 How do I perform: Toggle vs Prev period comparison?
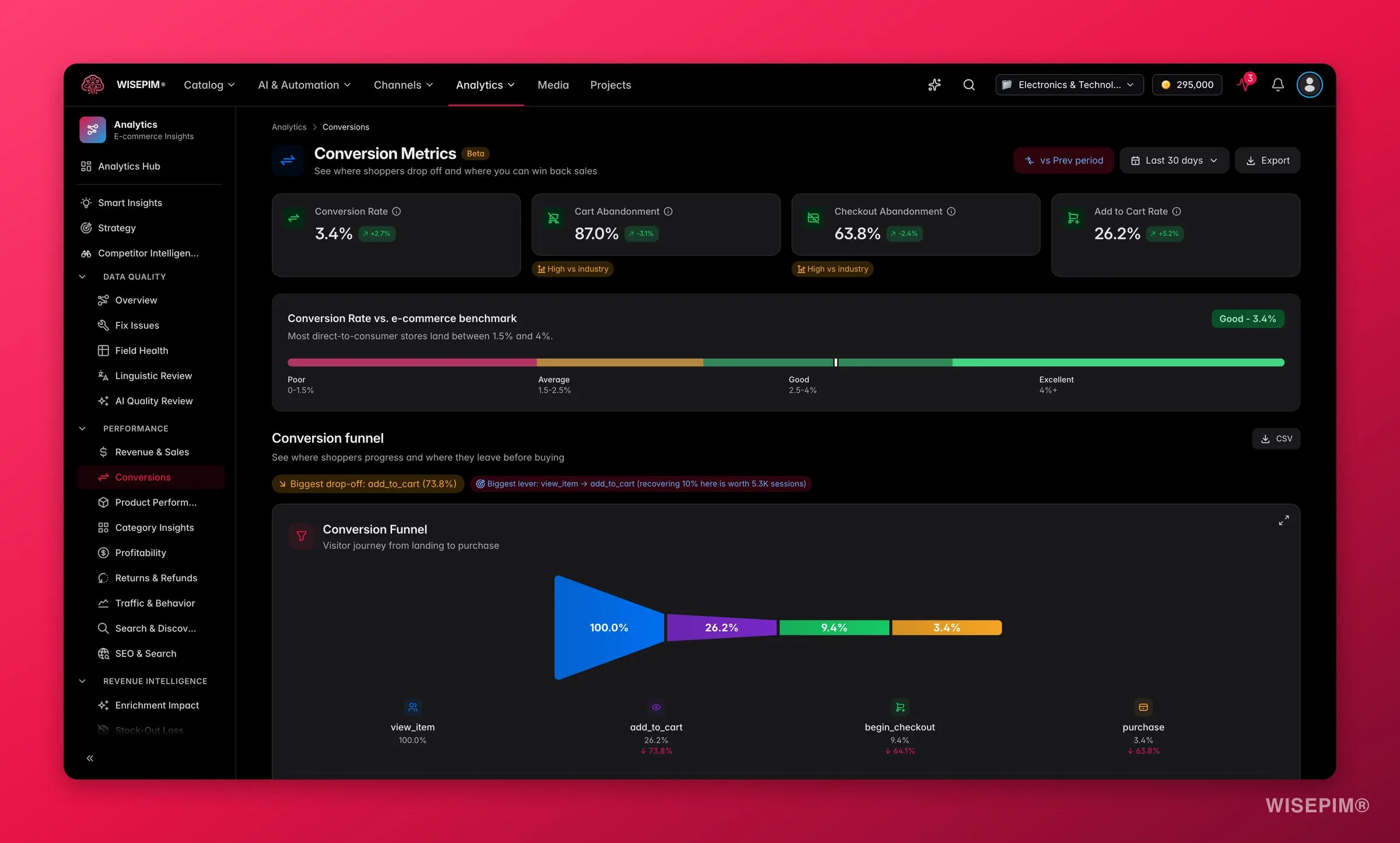[1063, 160]
